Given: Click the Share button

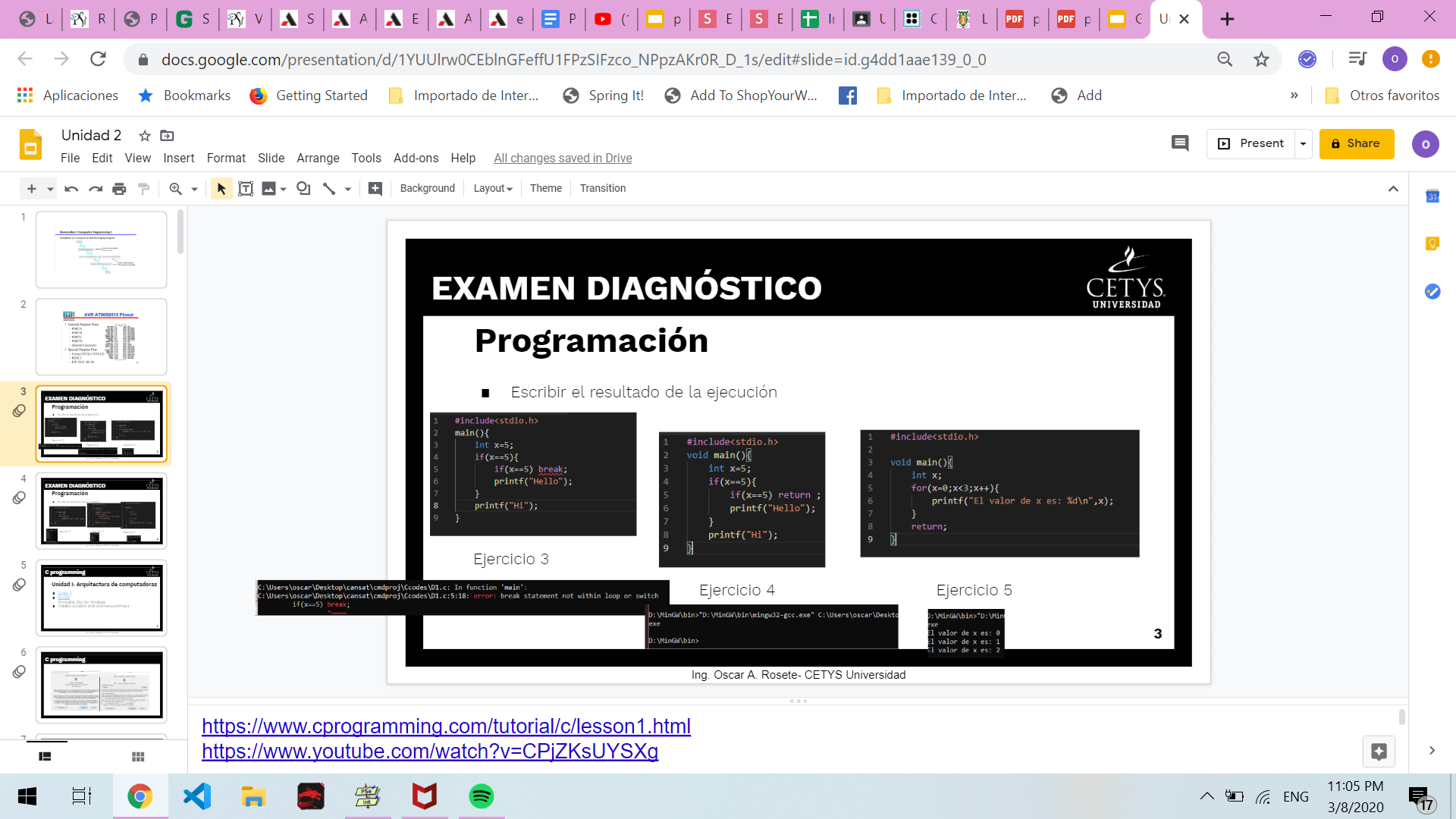Looking at the screenshot, I should click(x=1356, y=143).
